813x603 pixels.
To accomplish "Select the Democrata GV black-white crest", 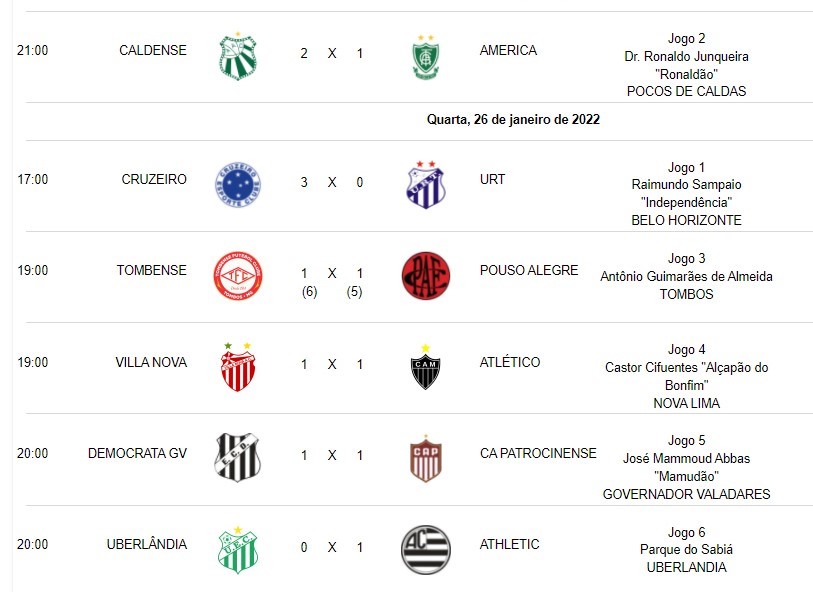I will click(x=238, y=458).
